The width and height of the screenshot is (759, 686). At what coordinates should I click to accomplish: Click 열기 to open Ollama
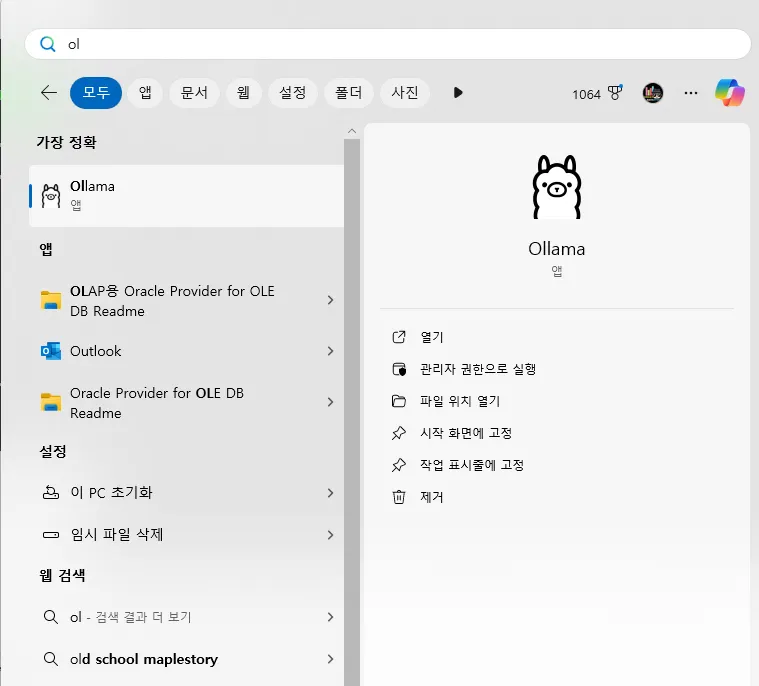(432, 337)
